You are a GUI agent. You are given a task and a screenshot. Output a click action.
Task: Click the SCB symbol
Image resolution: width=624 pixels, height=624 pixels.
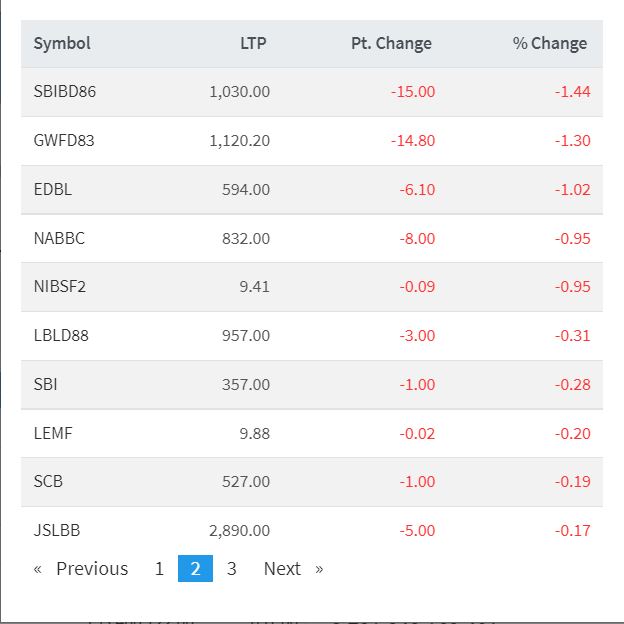48,482
